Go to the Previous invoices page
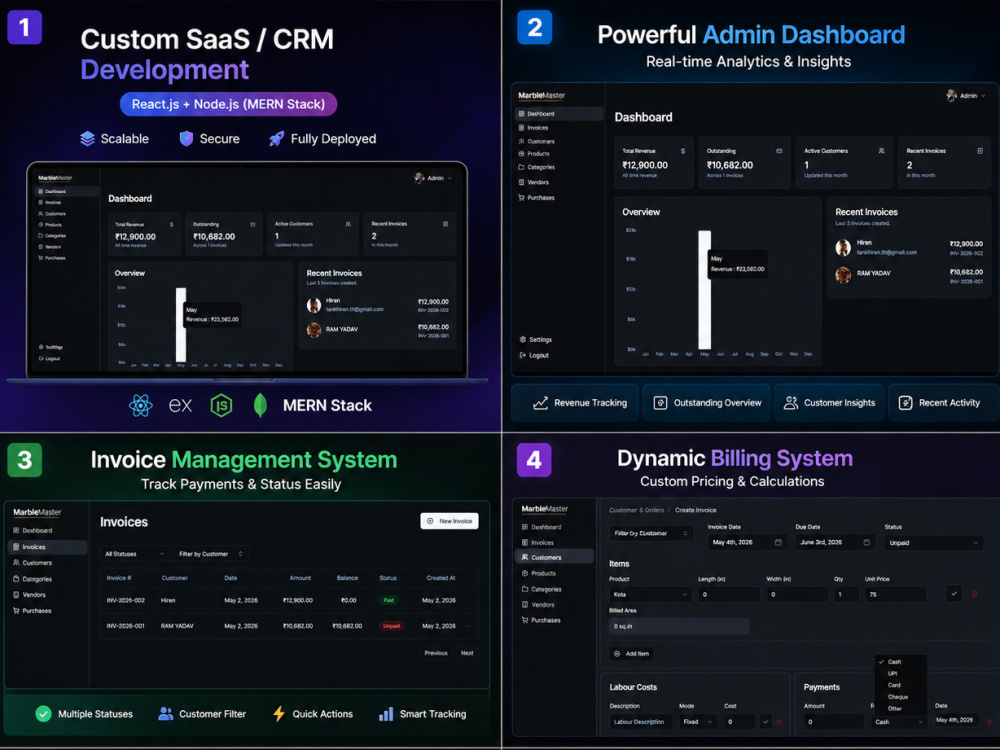Viewport: 1000px width, 750px height. click(436, 653)
